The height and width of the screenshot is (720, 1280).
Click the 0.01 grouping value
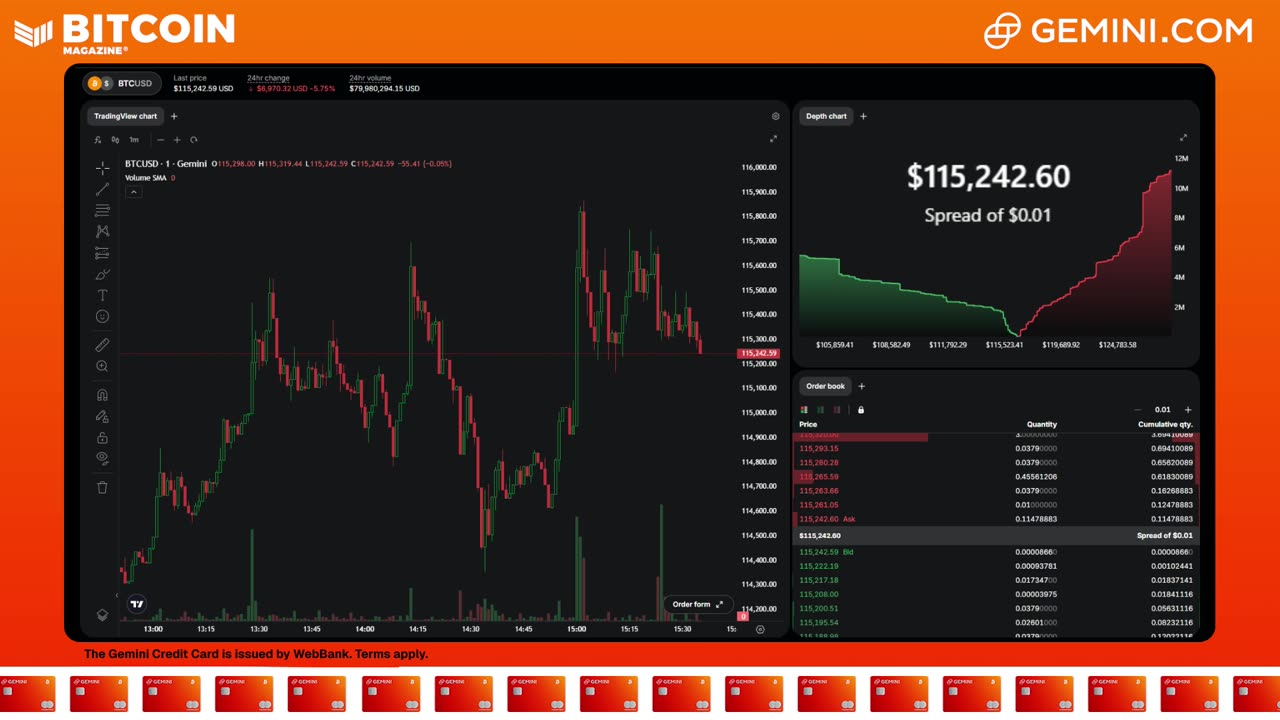[1162, 409]
